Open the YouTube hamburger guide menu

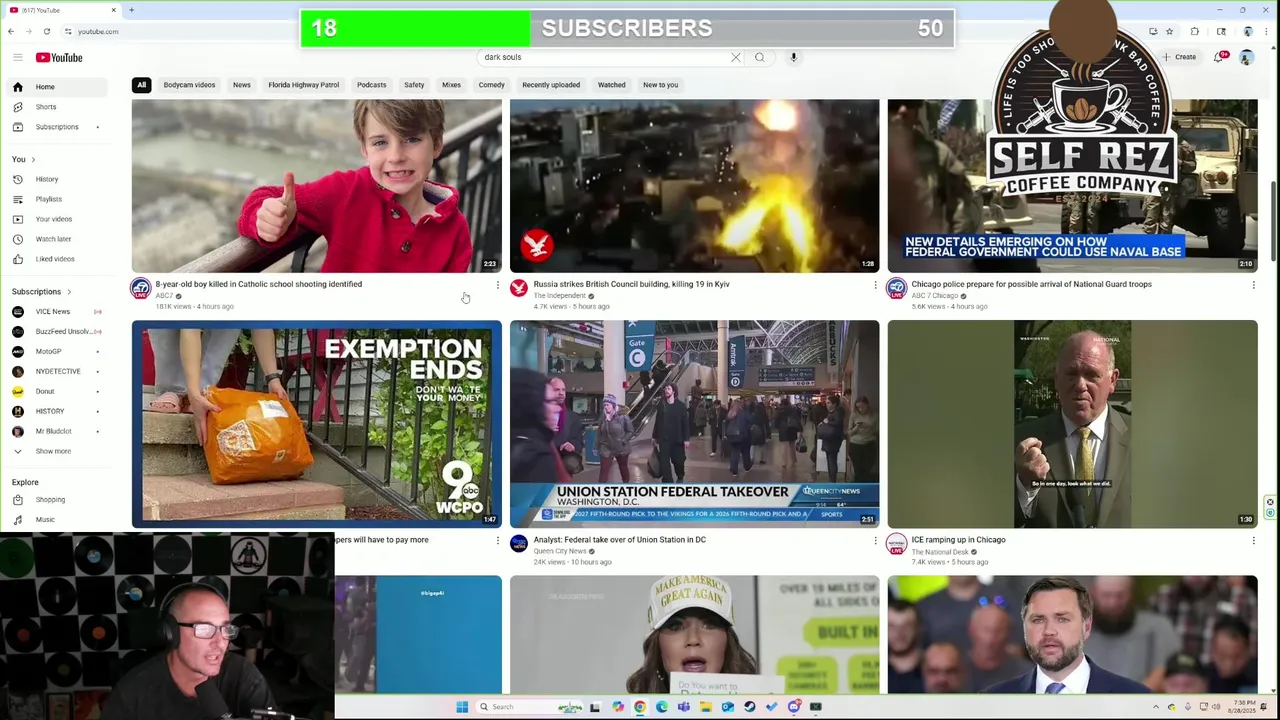[x=17, y=57]
